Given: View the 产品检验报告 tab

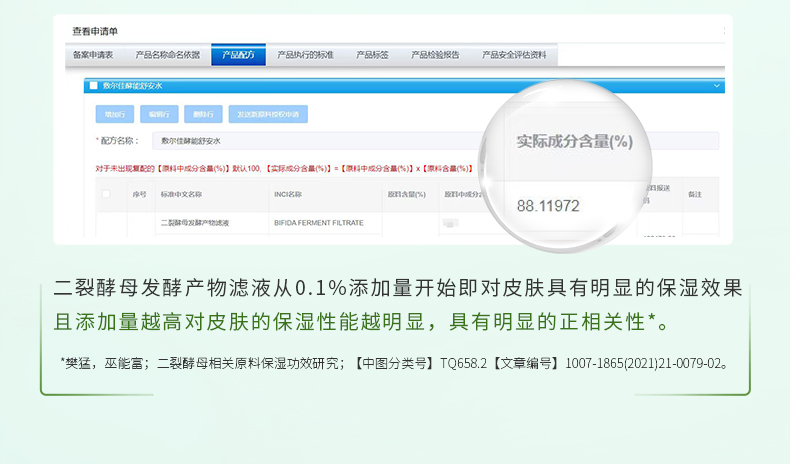Looking at the screenshot, I should [x=435, y=55].
